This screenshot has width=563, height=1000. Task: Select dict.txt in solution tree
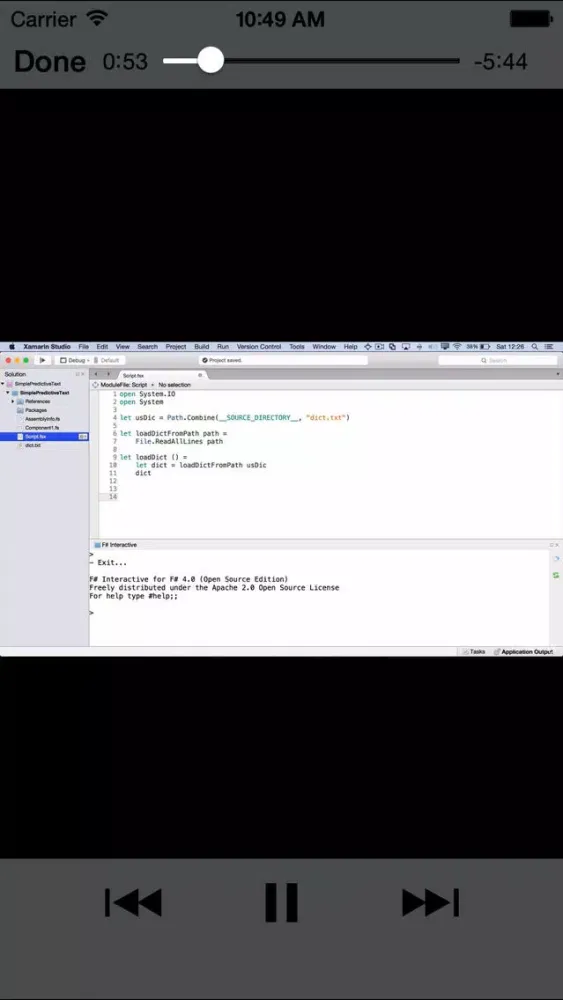[x=33, y=445]
